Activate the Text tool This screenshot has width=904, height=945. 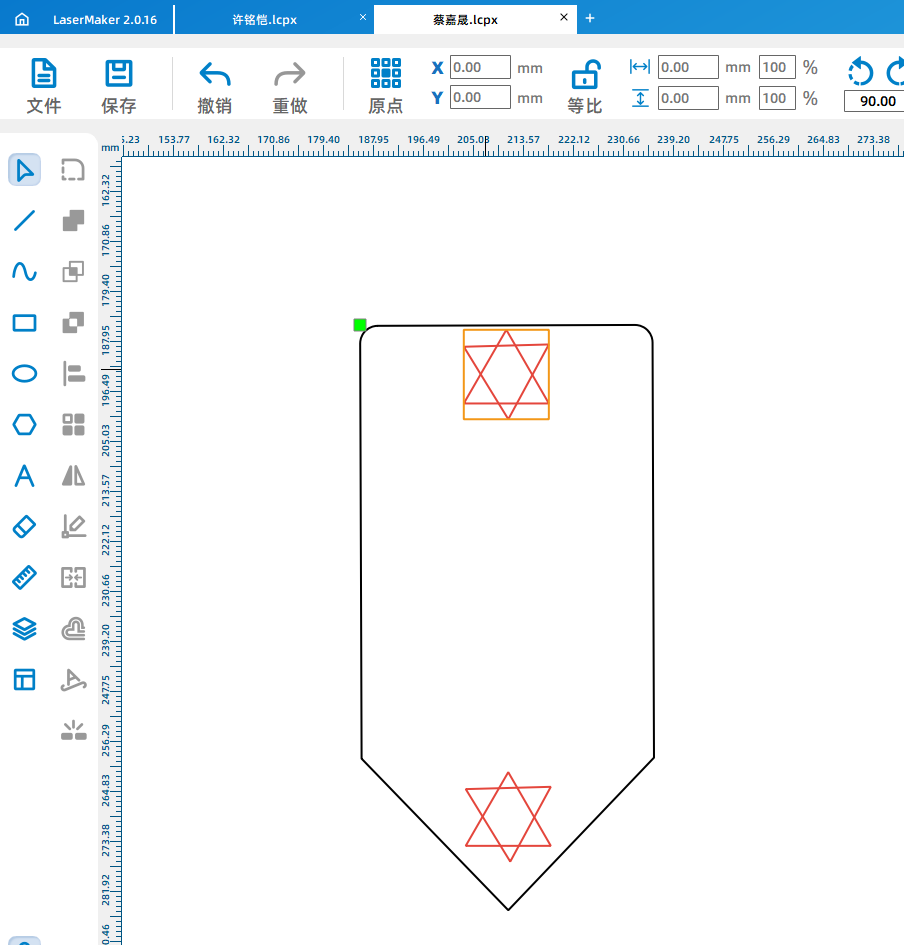coord(24,476)
